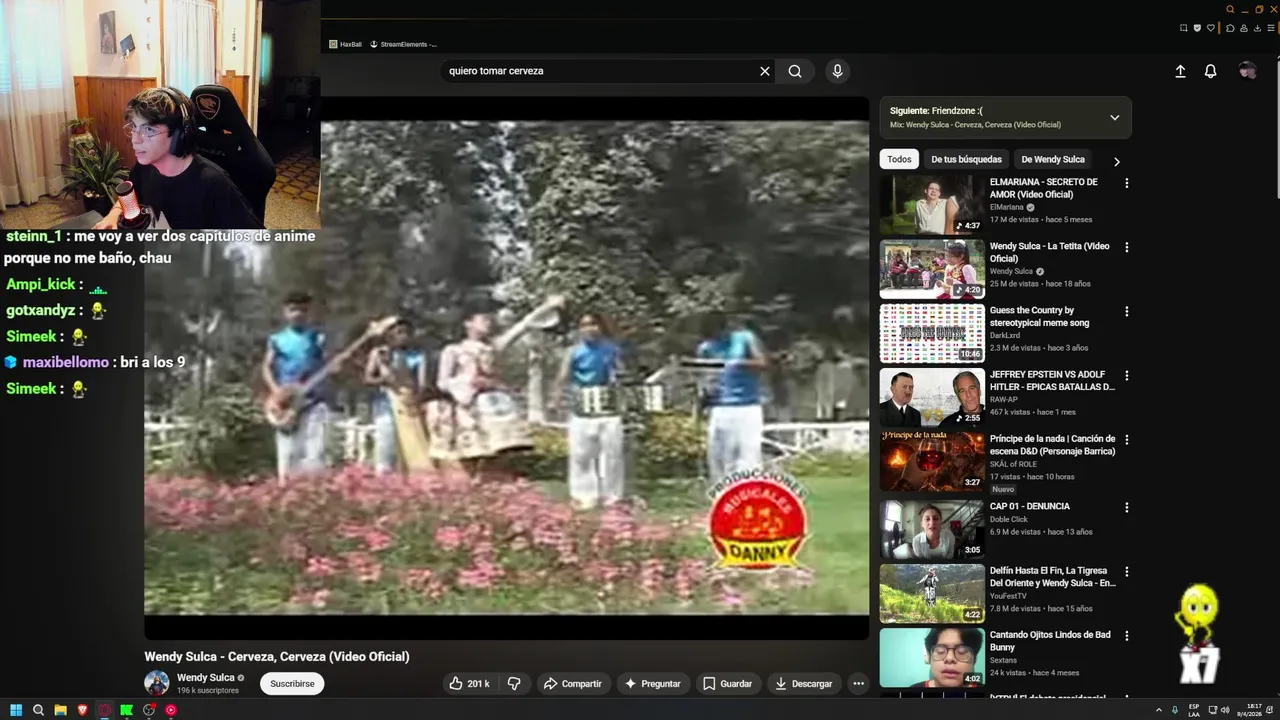Screen dimensions: 1280x720
Task: Open the StreamElements bookmark
Action: (403, 44)
